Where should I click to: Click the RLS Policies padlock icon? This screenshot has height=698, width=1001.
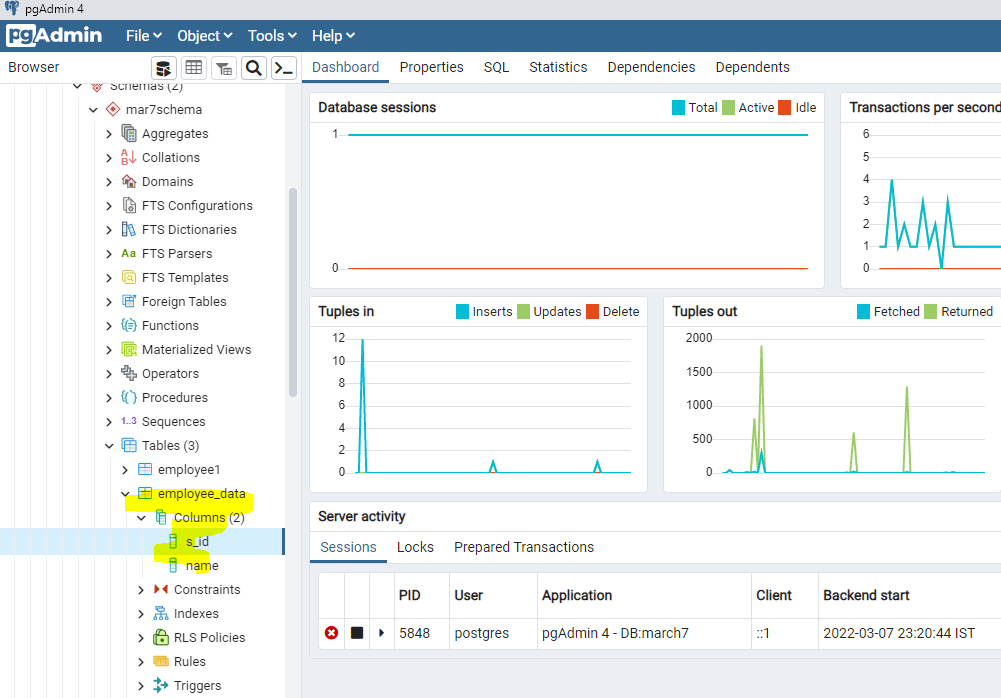click(x=160, y=637)
